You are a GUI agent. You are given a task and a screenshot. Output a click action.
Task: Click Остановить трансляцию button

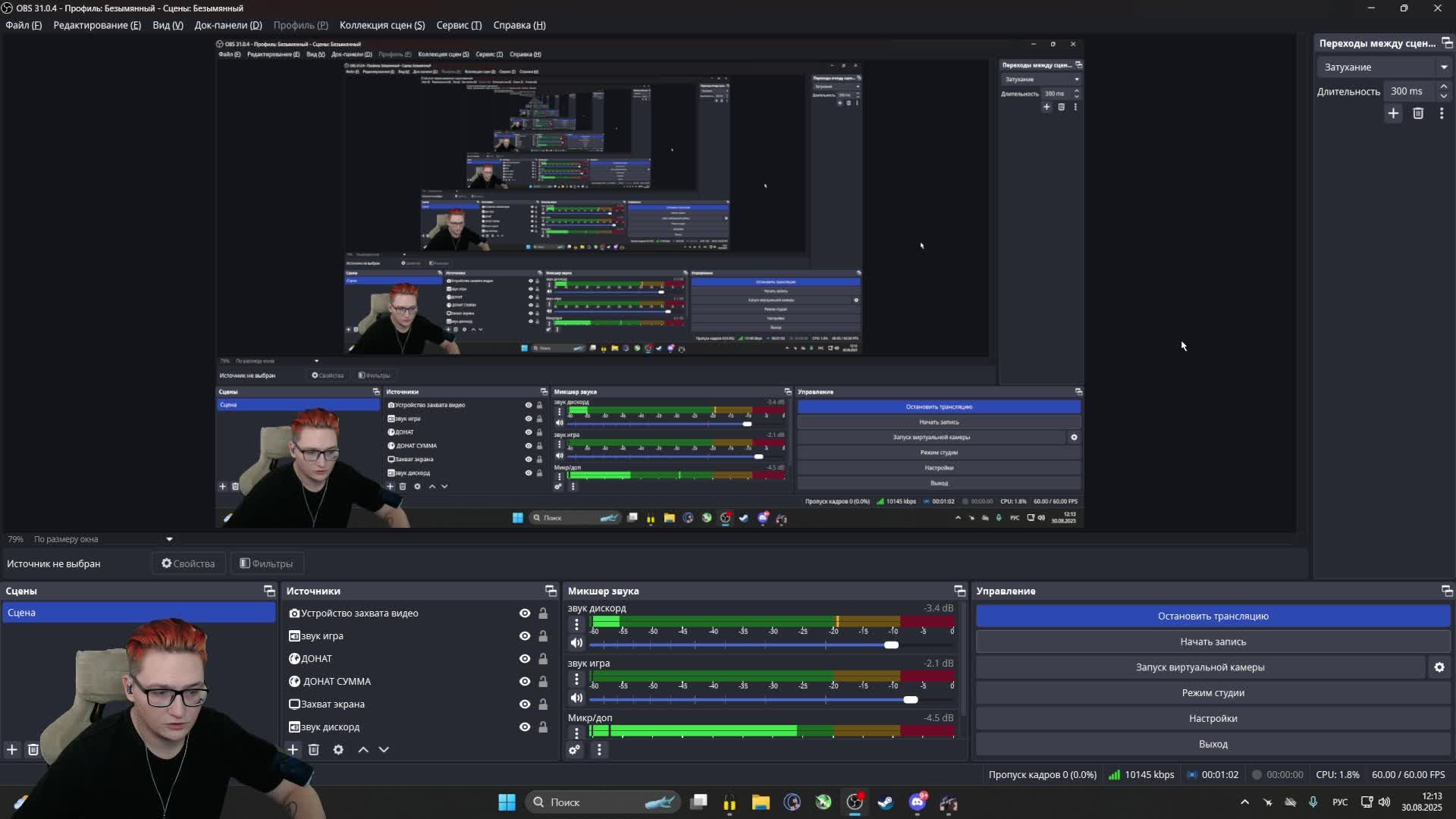pyautogui.click(x=1212, y=616)
